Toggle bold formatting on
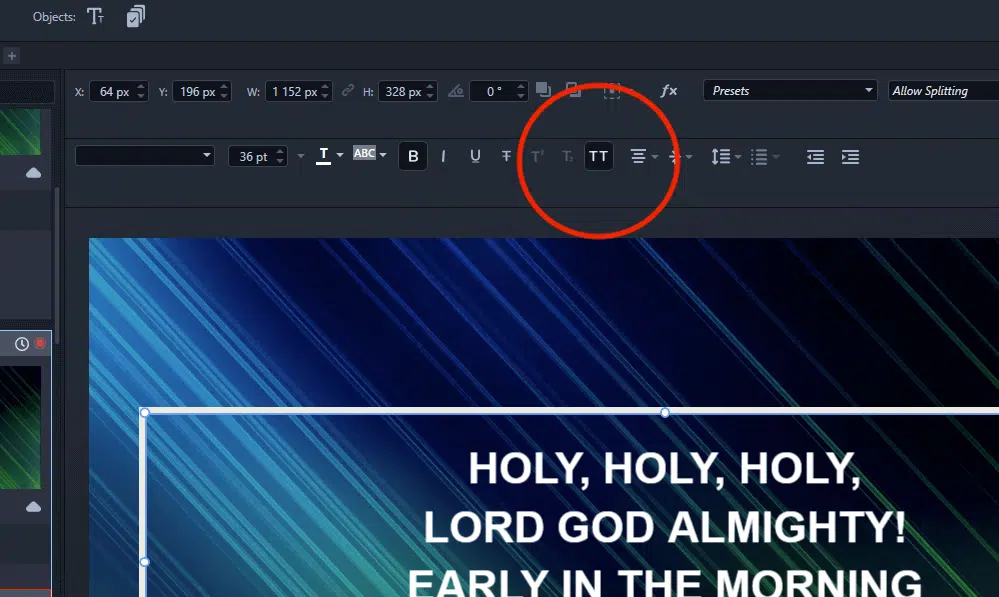Viewport: 999px width, 597px height. [413, 156]
